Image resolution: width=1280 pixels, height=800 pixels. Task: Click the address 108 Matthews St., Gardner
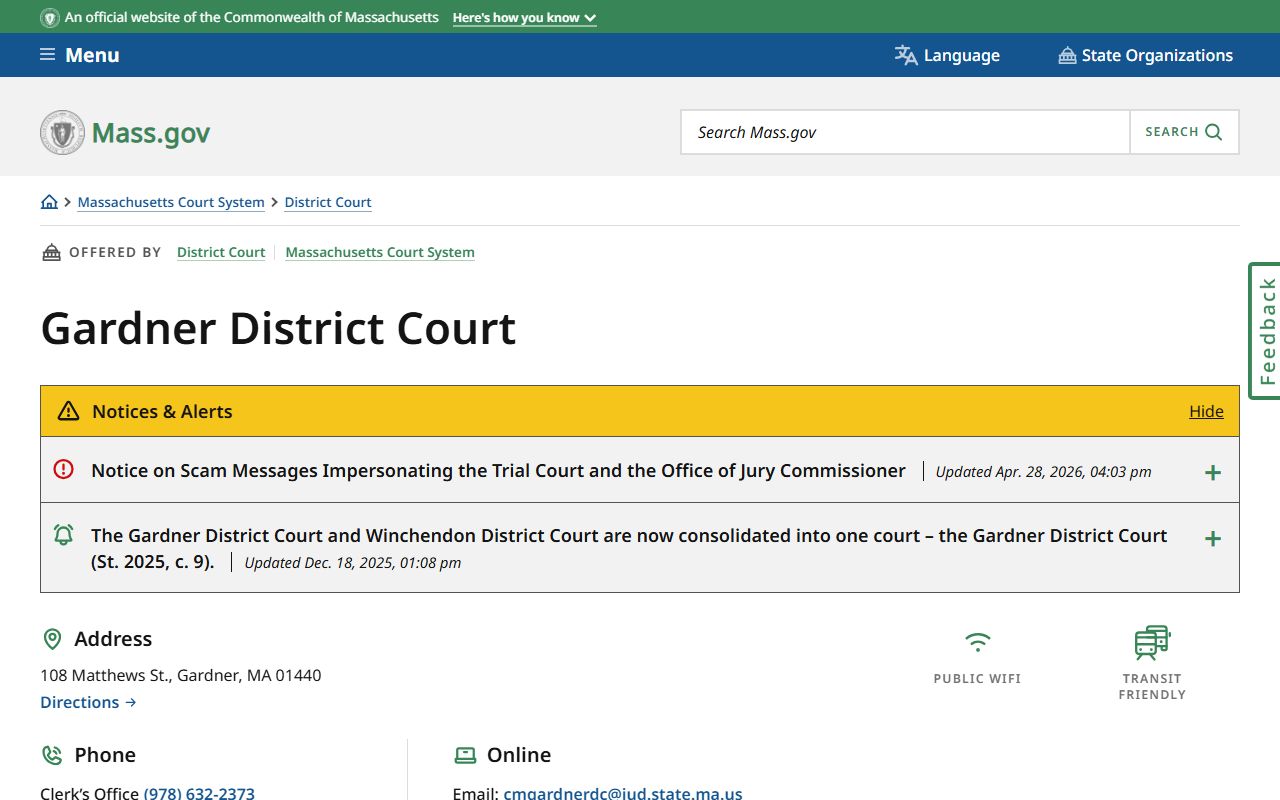pos(181,675)
